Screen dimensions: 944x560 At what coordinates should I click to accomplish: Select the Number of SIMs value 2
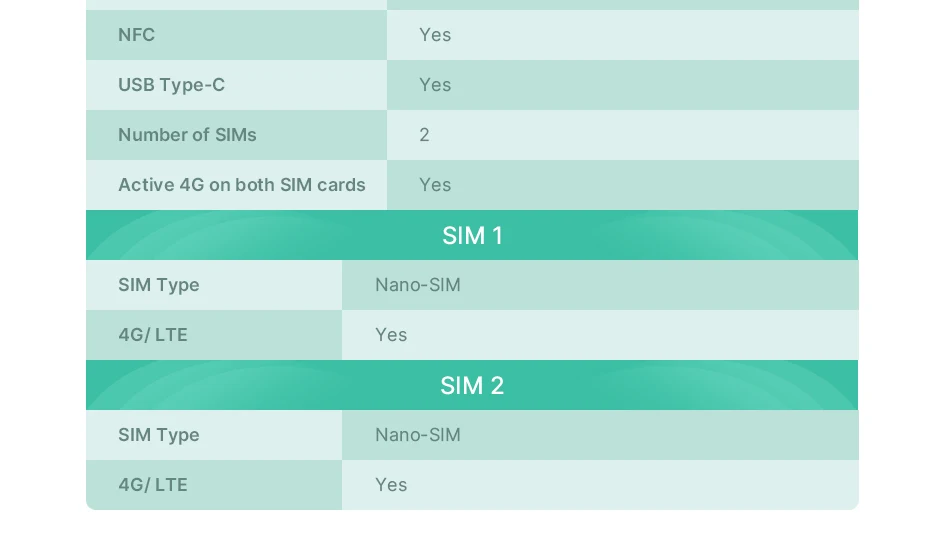623,135
